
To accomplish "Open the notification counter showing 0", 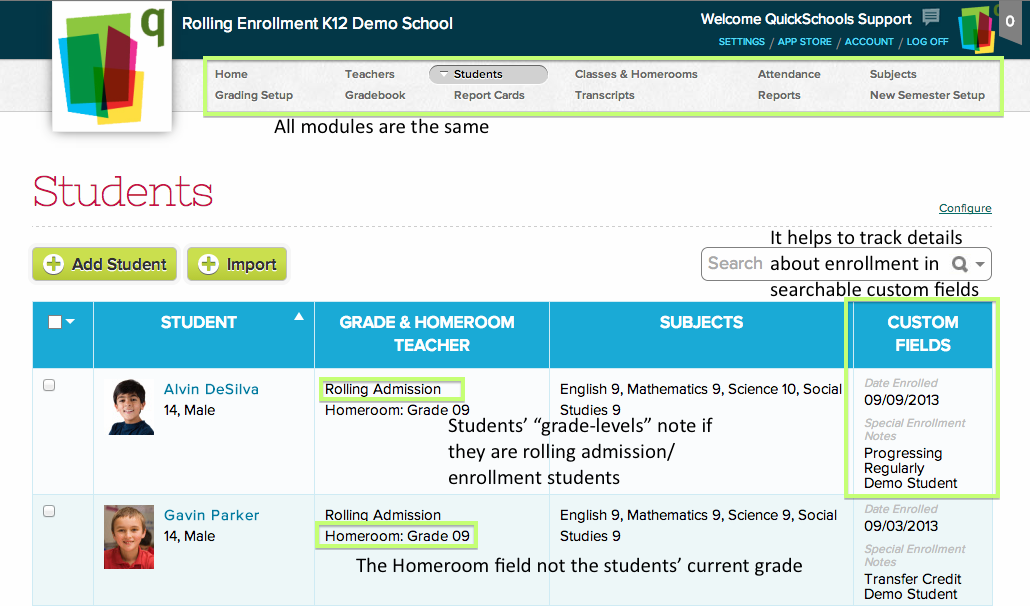I will pos(1010,22).
